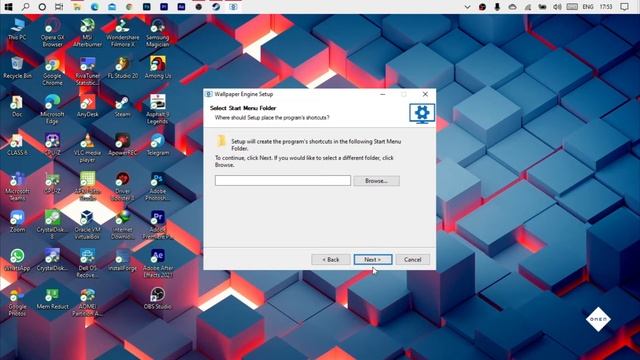Show hidden system tray icons
This screenshot has width=640, height=360.
[x=468, y=7]
